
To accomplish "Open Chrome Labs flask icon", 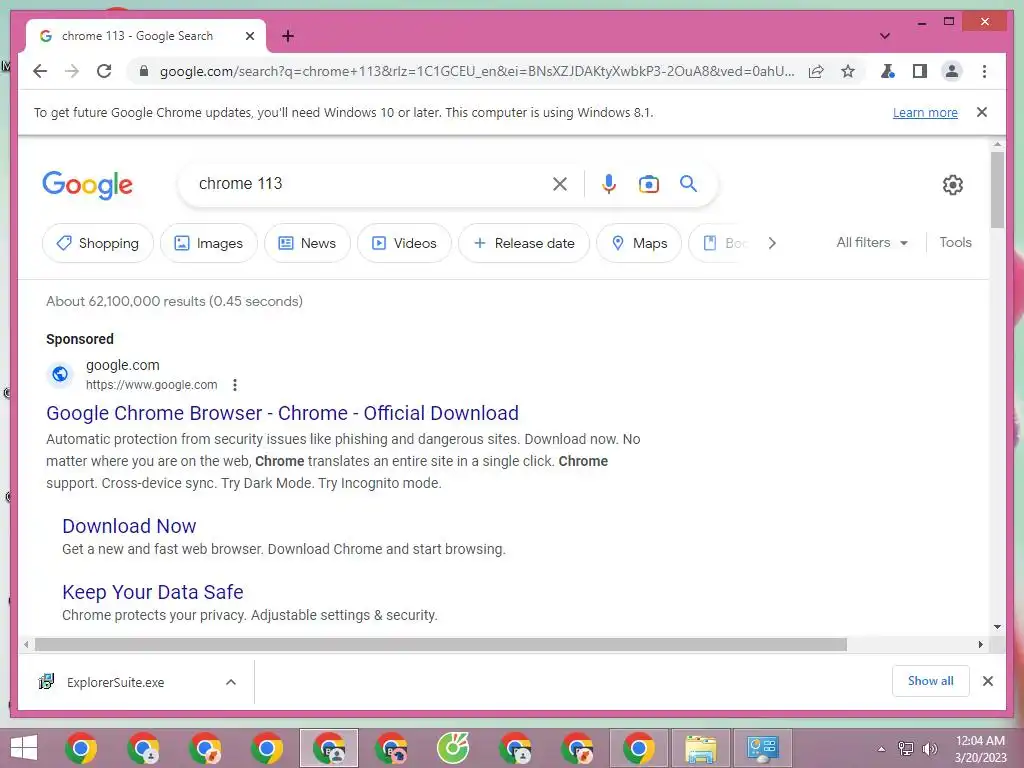I will tap(888, 71).
